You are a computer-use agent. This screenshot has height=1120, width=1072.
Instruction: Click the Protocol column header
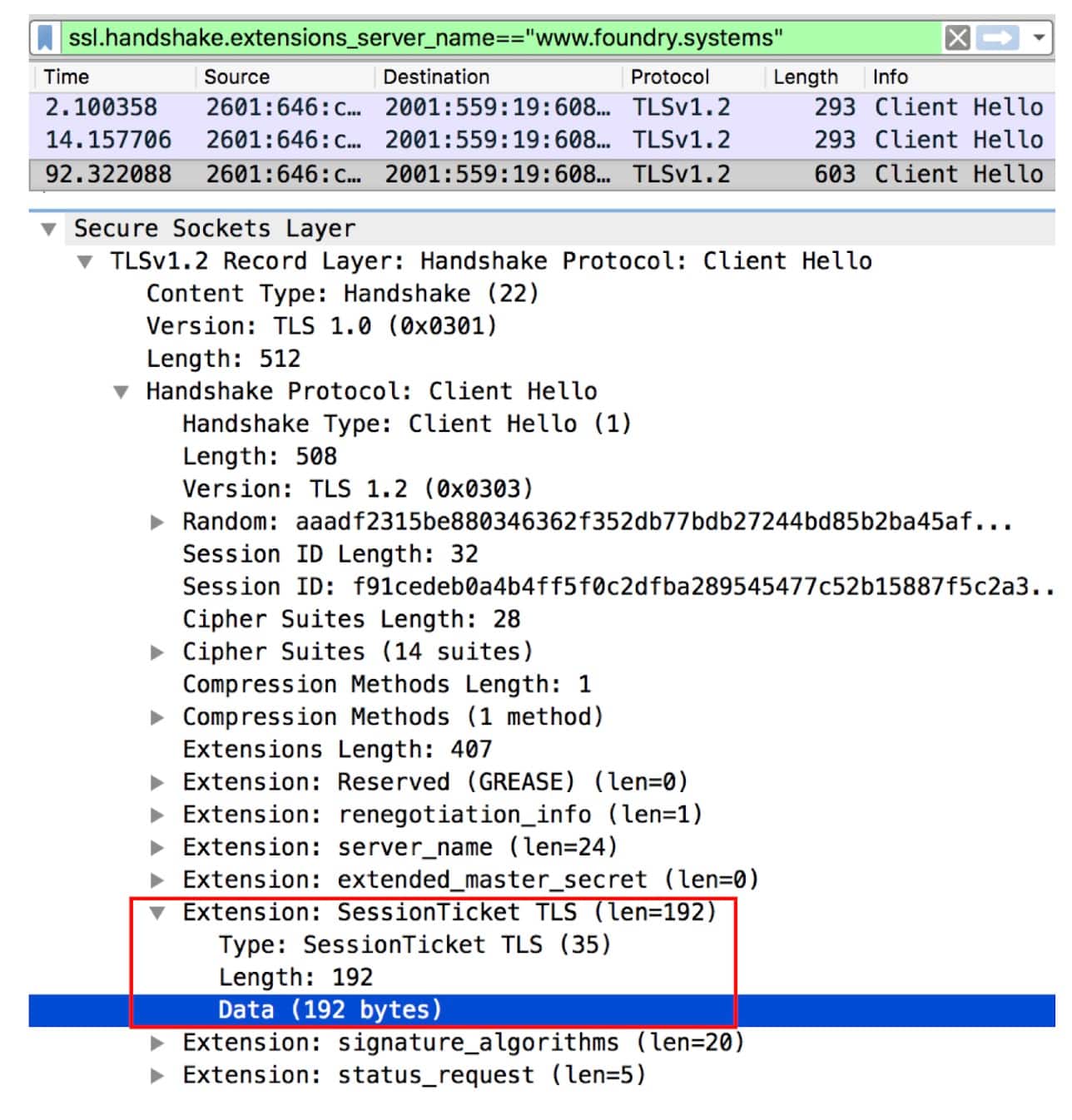pos(669,77)
